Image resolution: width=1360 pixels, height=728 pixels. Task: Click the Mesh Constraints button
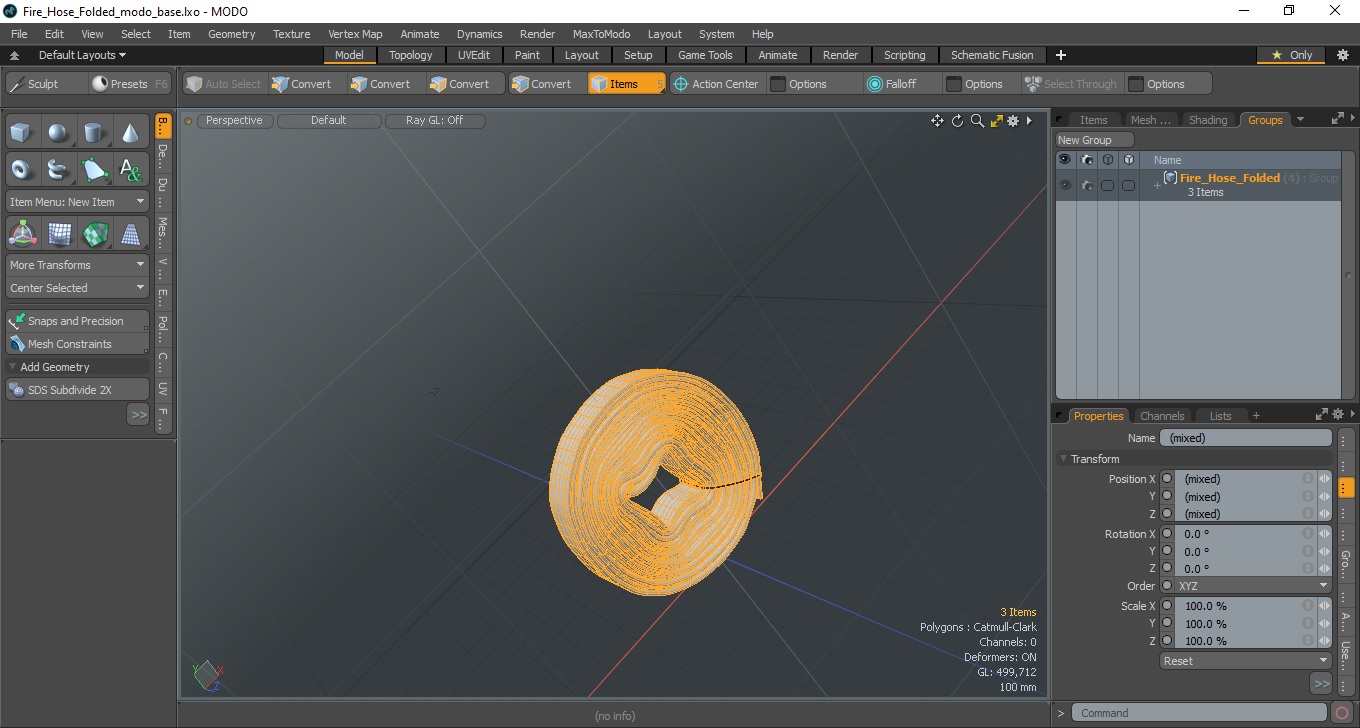pos(77,344)
